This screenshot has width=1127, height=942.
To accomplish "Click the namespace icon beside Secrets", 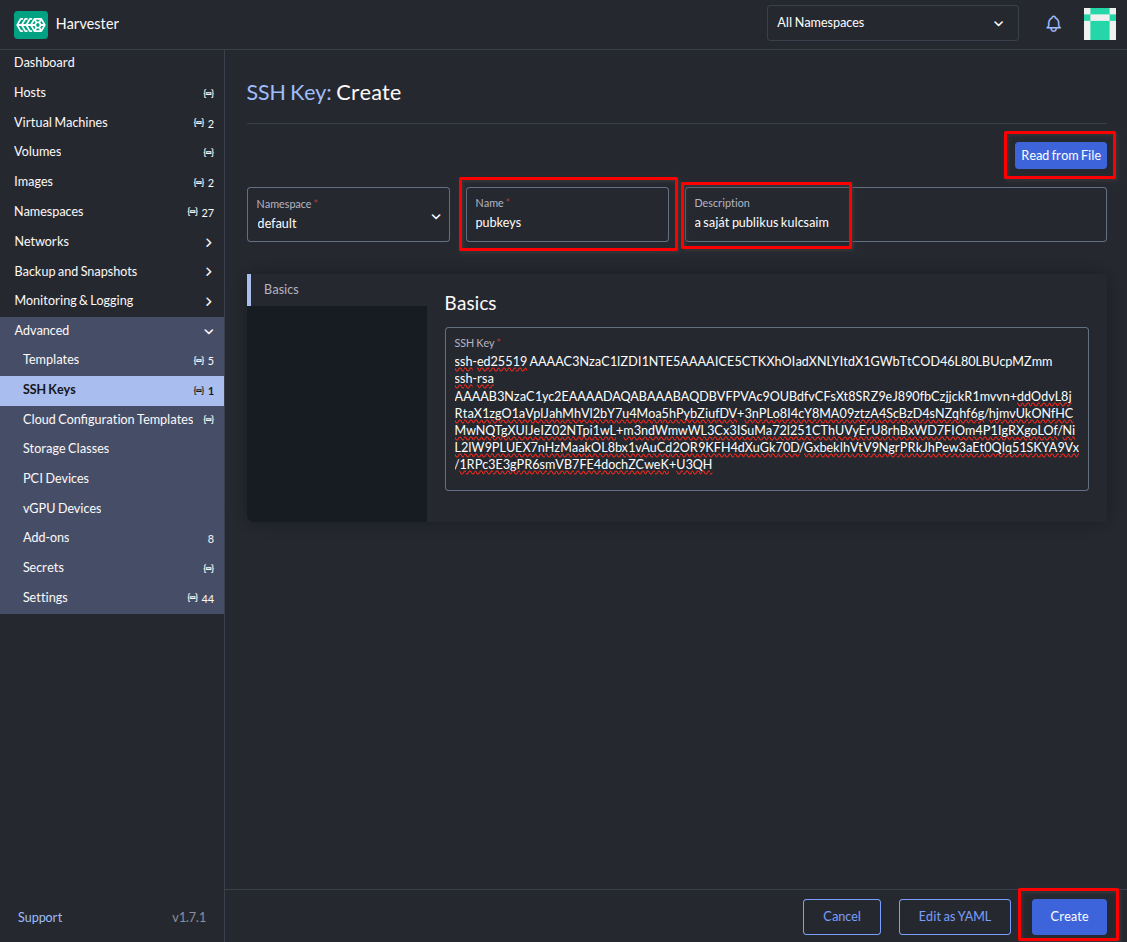I will click(x=208, y=568).
